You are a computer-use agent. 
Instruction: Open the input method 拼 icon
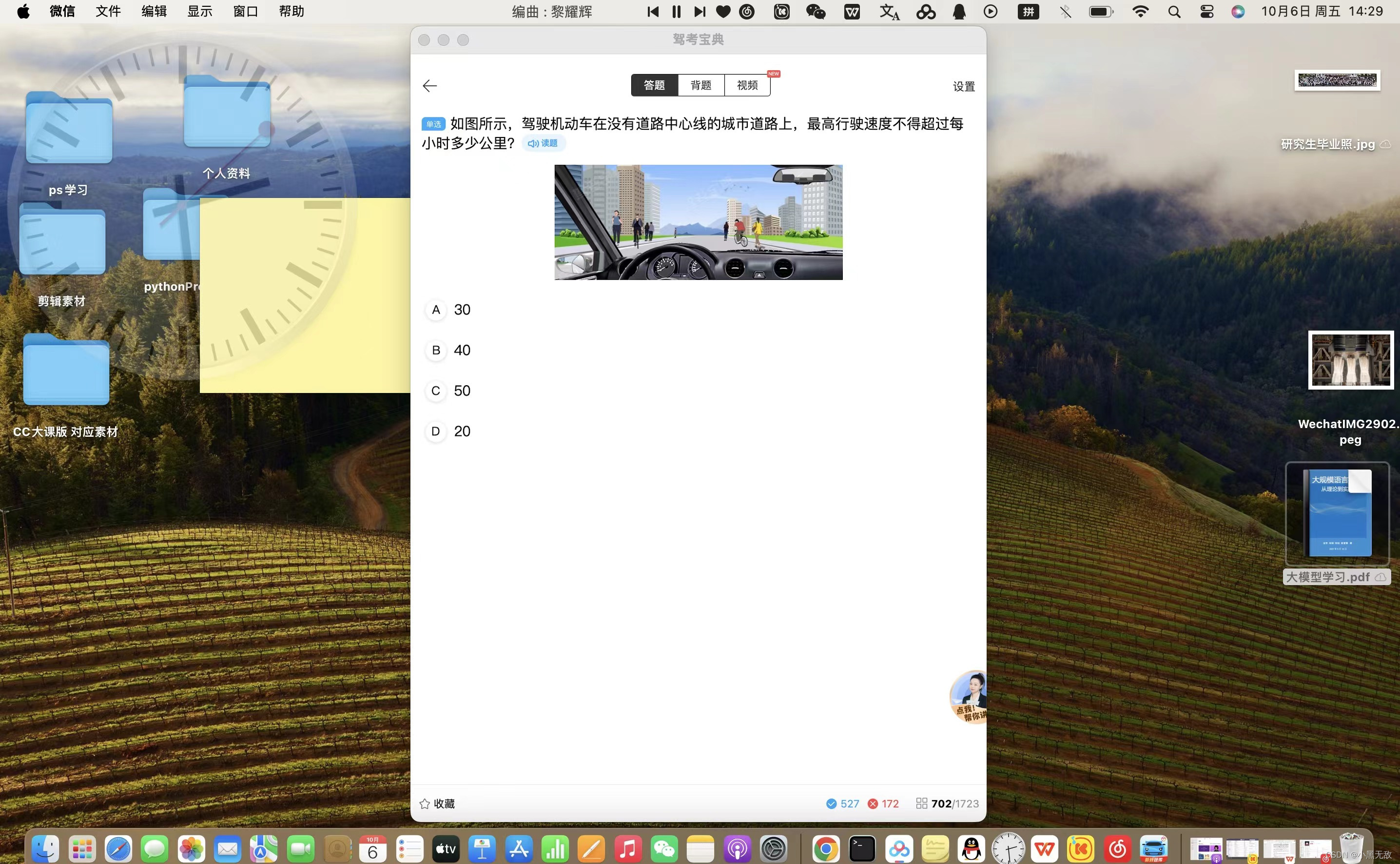pos(1028,11)
